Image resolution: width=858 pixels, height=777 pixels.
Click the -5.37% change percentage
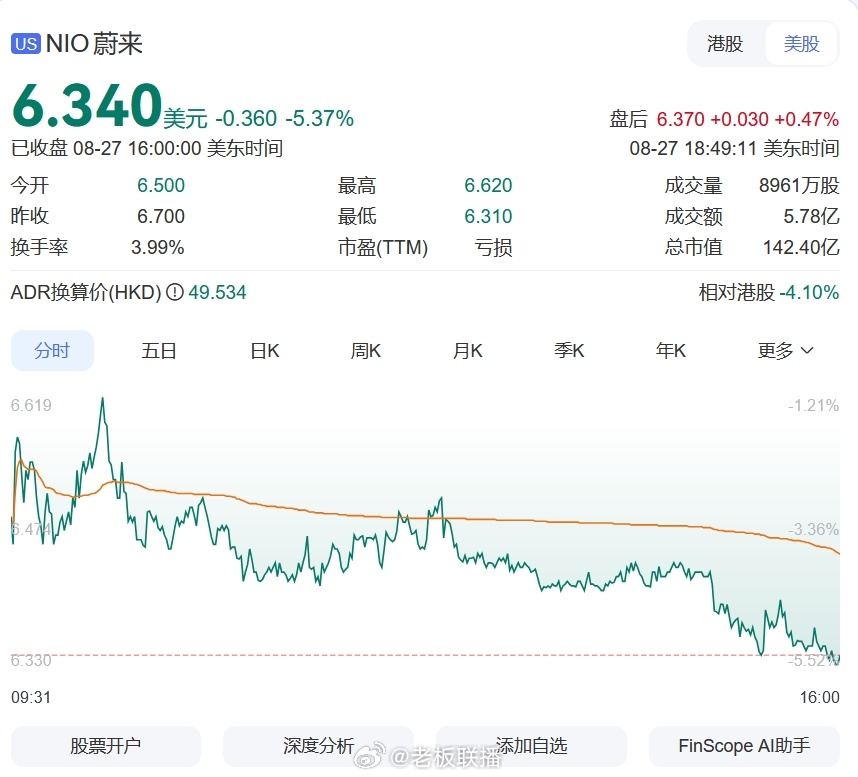pos(320,119)
